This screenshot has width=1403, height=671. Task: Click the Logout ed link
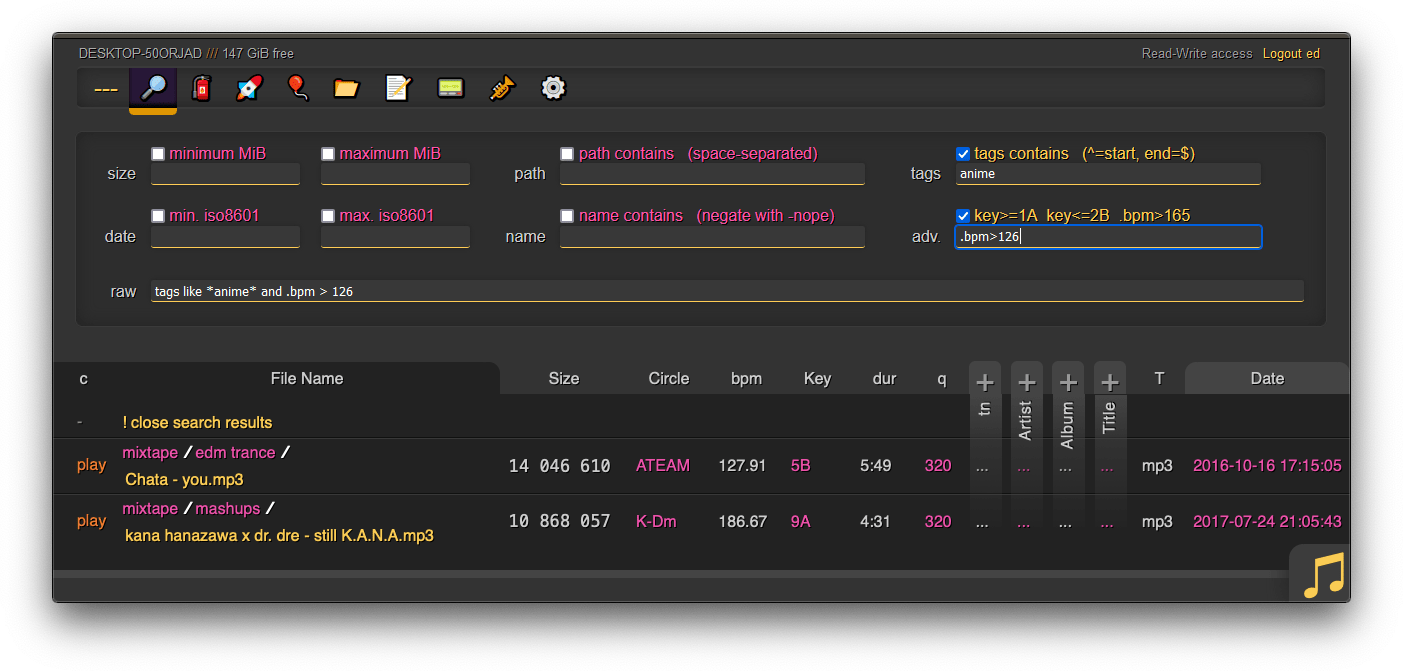coord(1290,53)
